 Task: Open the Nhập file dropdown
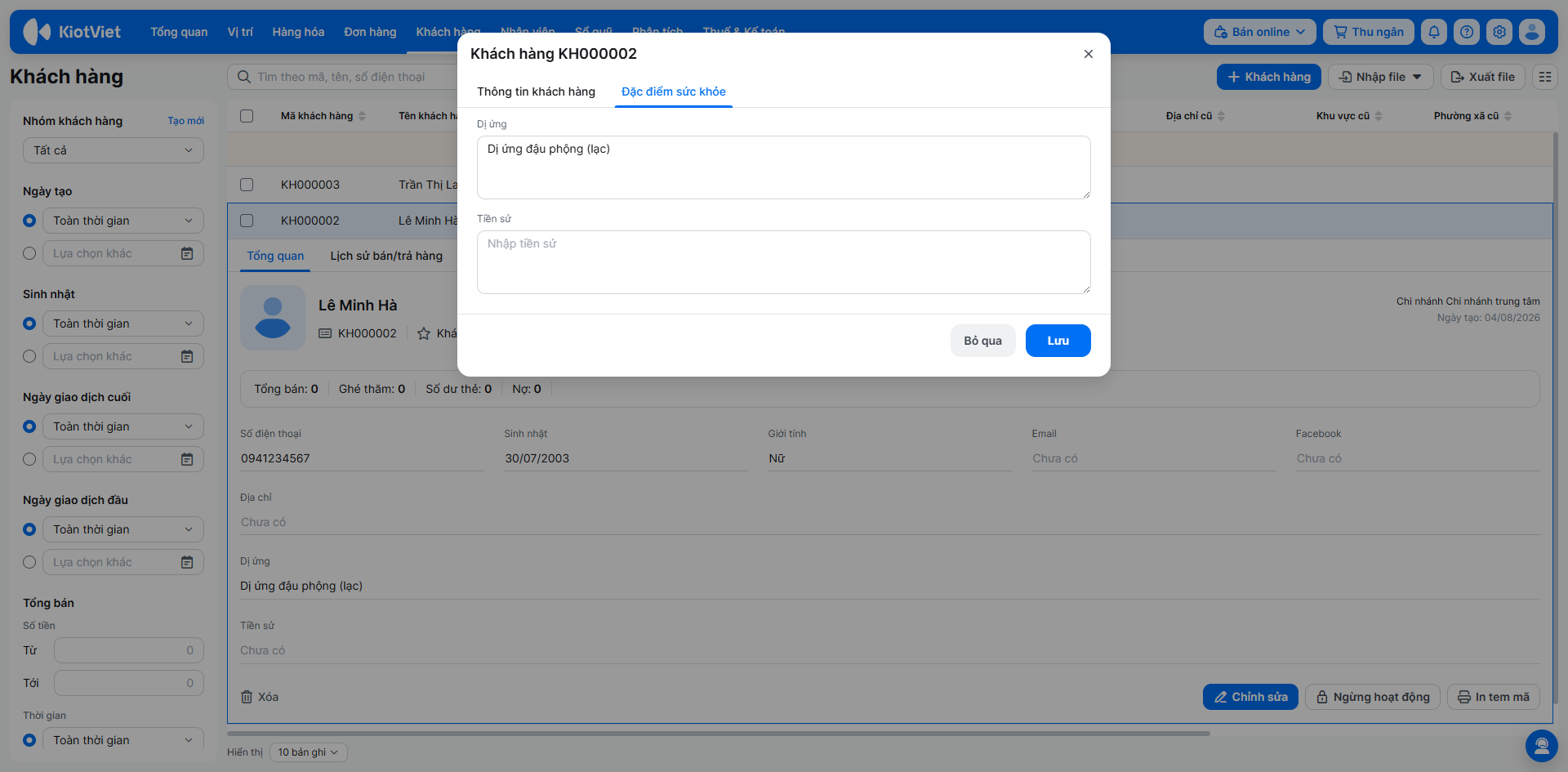pos(1380,77)
